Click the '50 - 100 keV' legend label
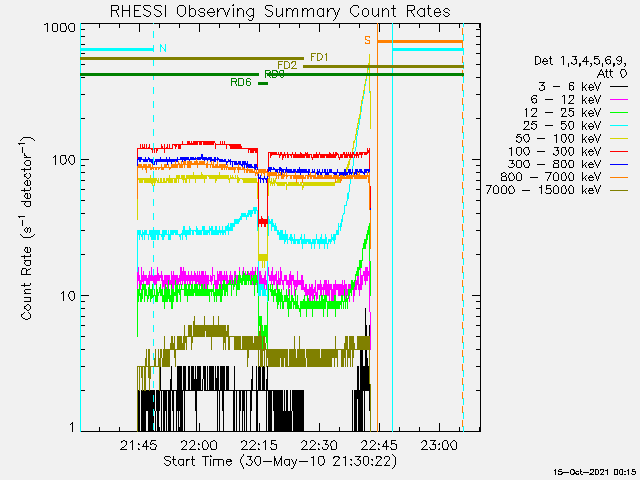 (558, 138)
